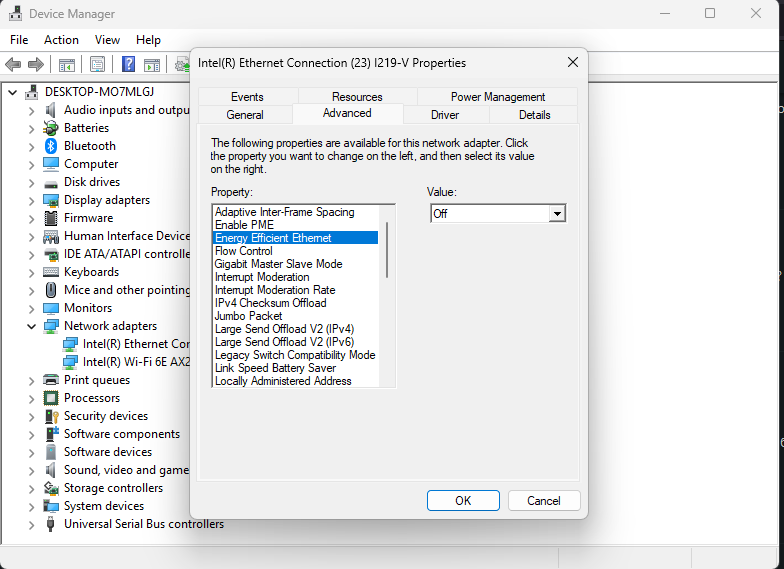Open the File menu
Screen dimensions: 784x569
pyautogui.click(x=19, y=40)
